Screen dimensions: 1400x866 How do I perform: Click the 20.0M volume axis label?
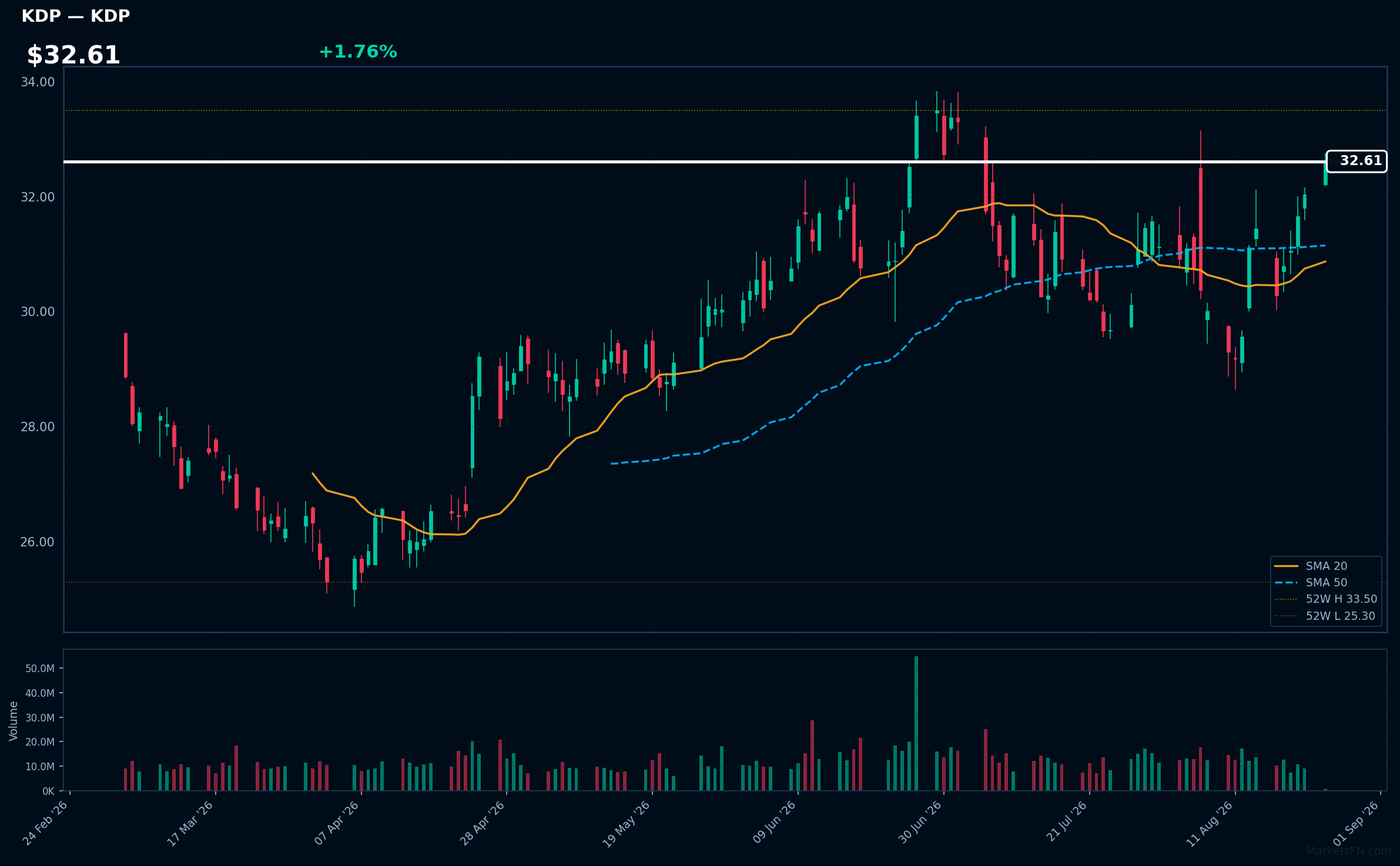pos(40,742)
